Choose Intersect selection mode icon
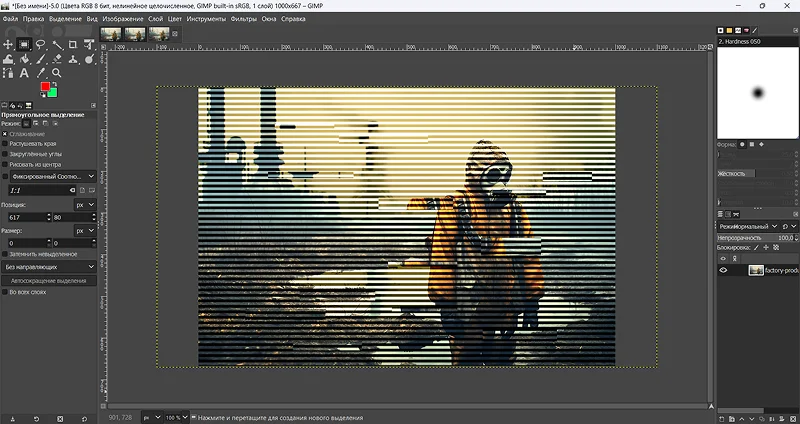 (55, 123)
